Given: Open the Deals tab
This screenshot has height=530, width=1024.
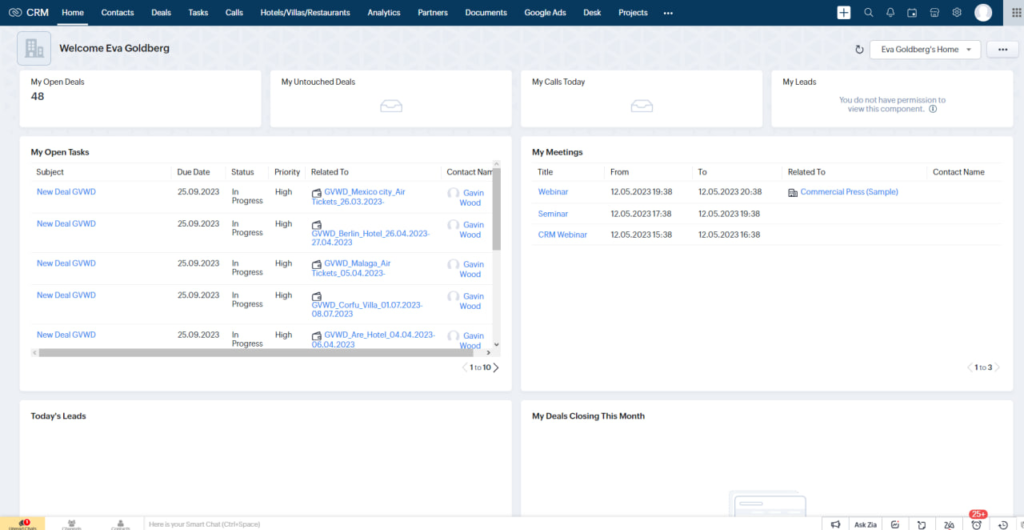Looking at the screenshot, I should [x=161, y=13].
